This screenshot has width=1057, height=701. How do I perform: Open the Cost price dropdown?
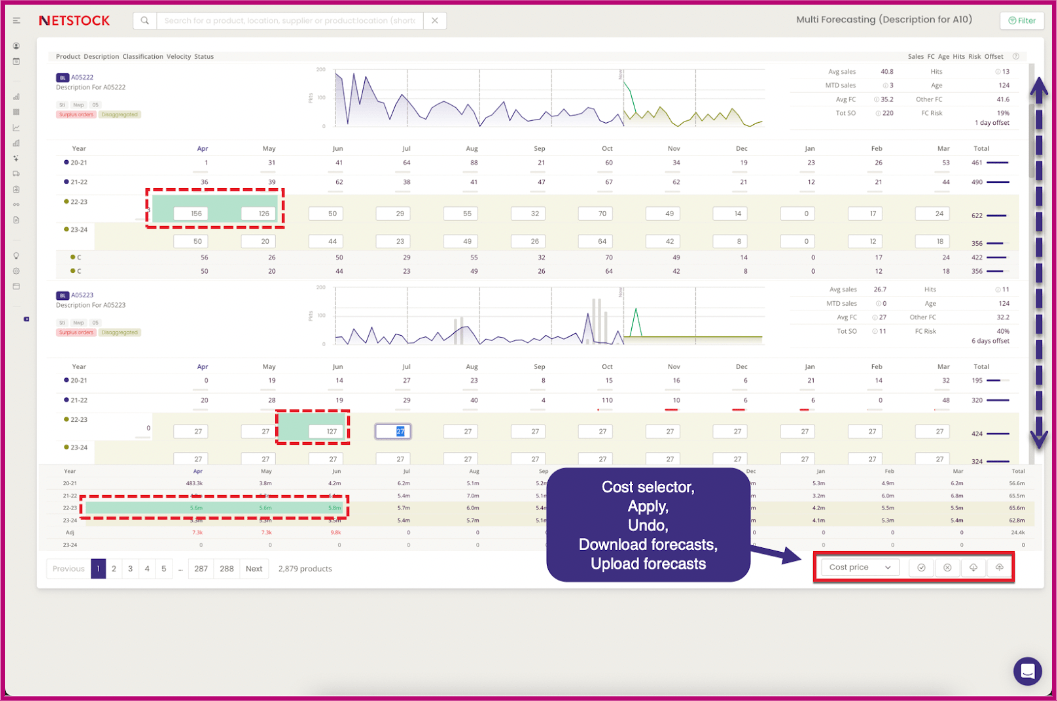point(860,567)
